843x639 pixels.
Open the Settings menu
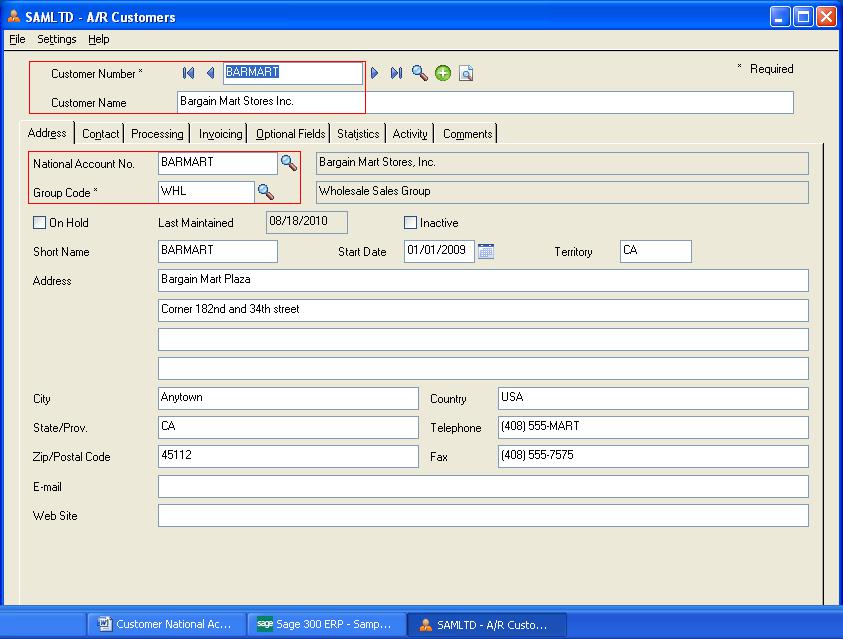(56, 39)
